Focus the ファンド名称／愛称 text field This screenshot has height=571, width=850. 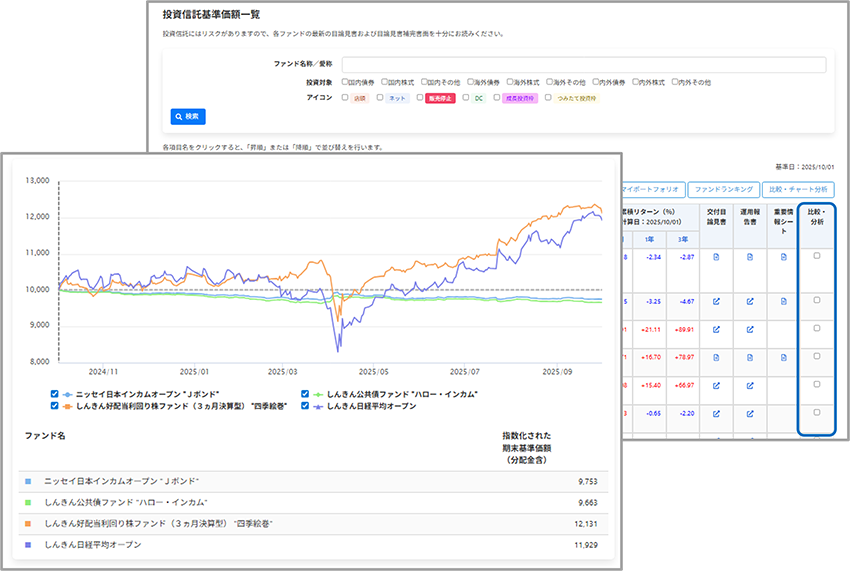tap(584, 65)
